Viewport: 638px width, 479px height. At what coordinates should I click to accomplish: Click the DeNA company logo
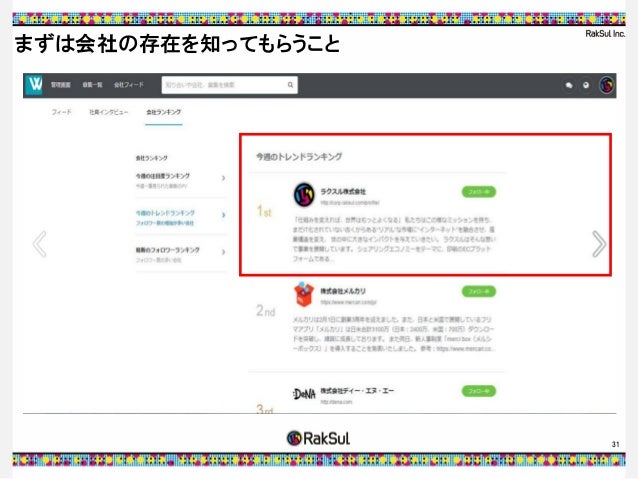point(304,394)
